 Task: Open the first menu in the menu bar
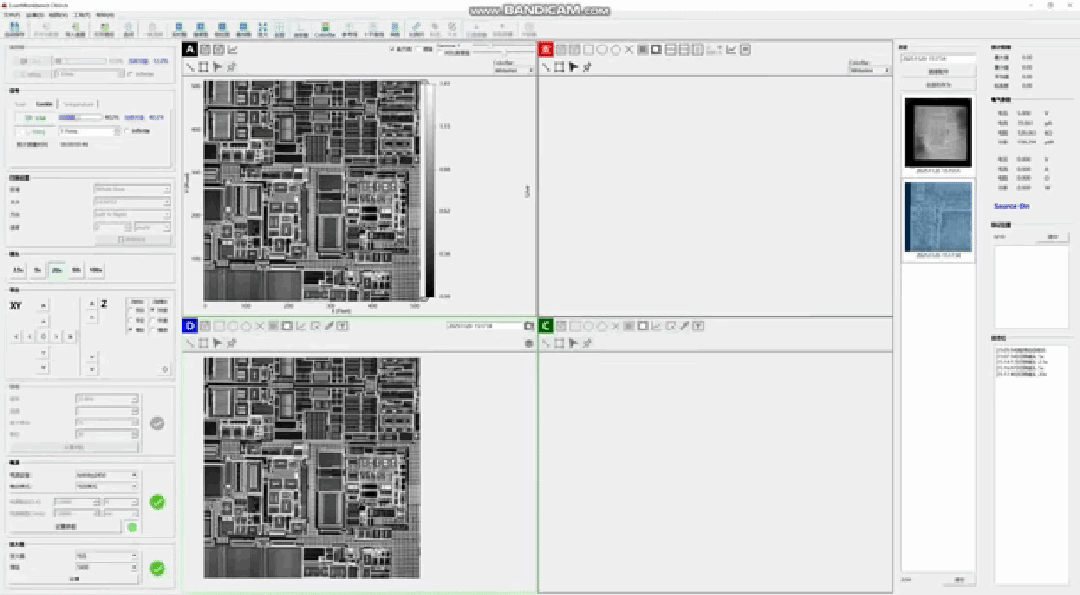pos(11,15)
